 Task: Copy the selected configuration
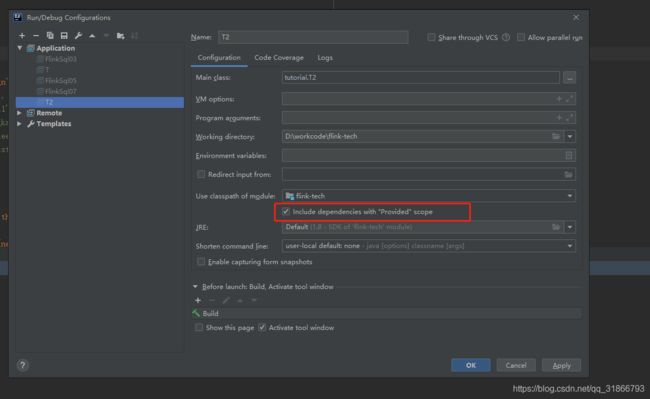50,36
